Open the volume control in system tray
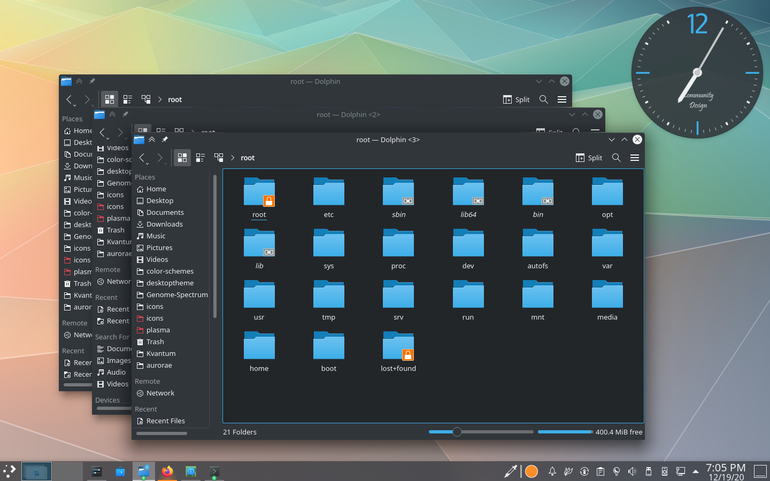This screenshot has height=481, width=770. pyautogui.click(x=632, y=472)
